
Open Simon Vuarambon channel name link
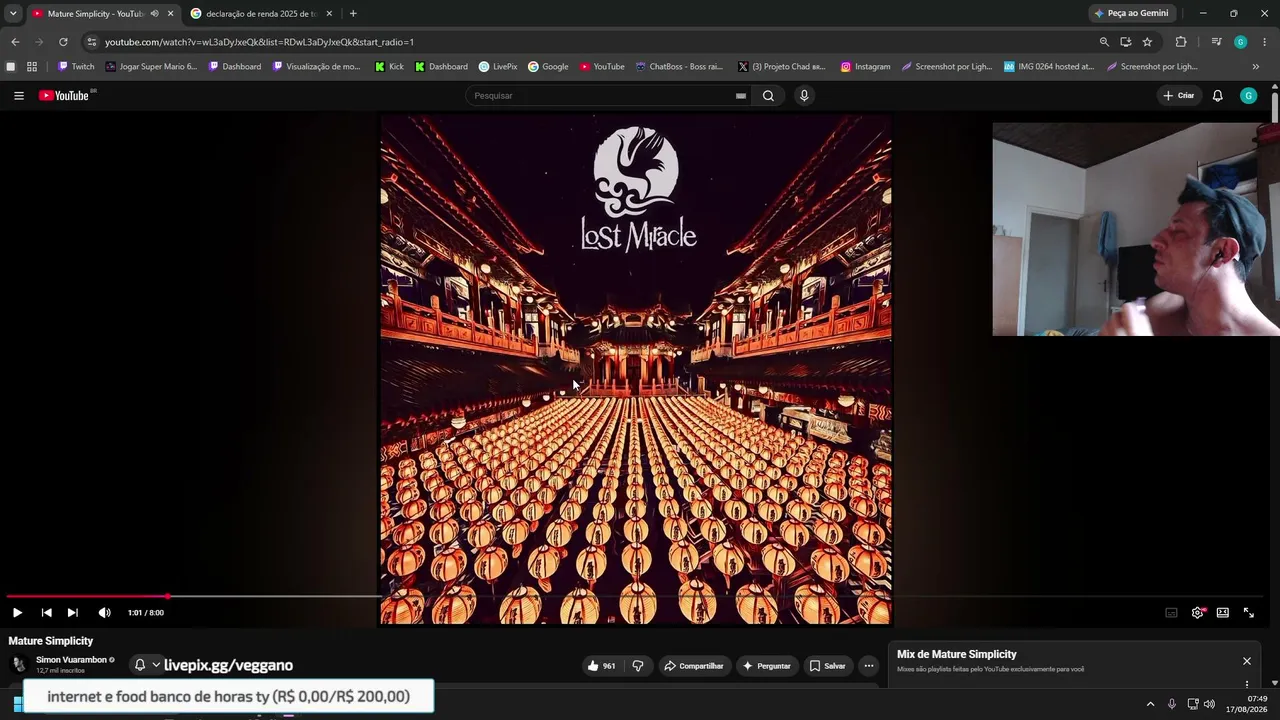[x=71, y=660]
